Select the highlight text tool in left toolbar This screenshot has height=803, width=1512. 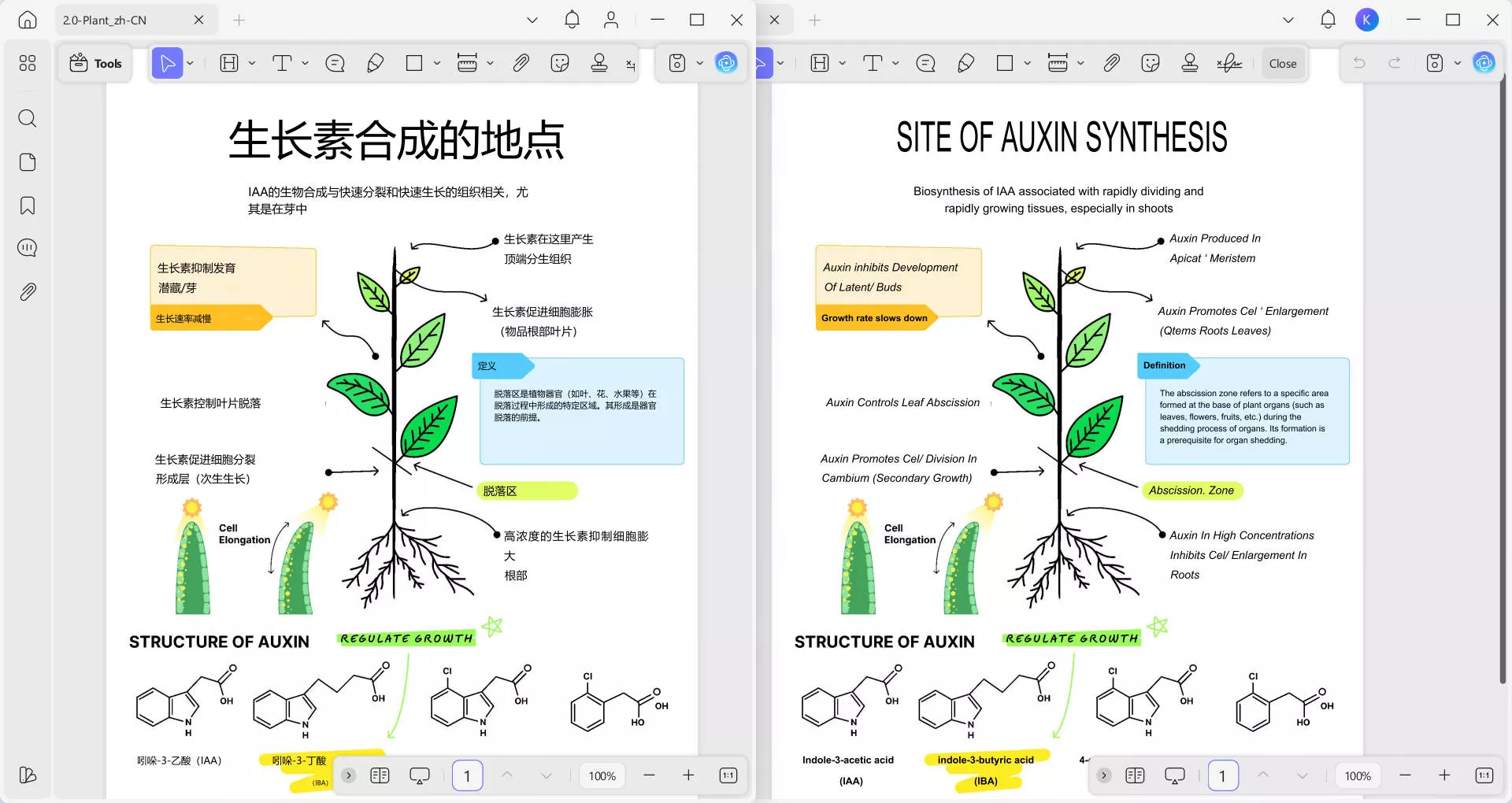229,63
